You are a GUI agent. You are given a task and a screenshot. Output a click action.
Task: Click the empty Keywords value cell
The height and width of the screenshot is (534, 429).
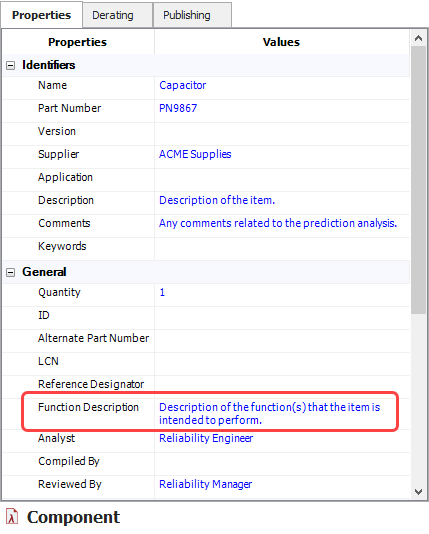click(x=282, y=246)
